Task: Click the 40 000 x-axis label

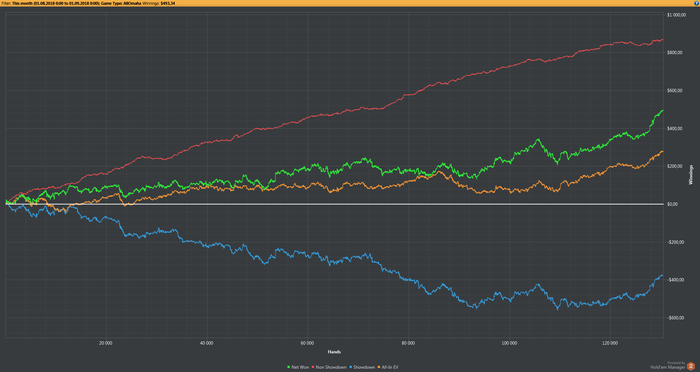Action: [x=206, y=343]
